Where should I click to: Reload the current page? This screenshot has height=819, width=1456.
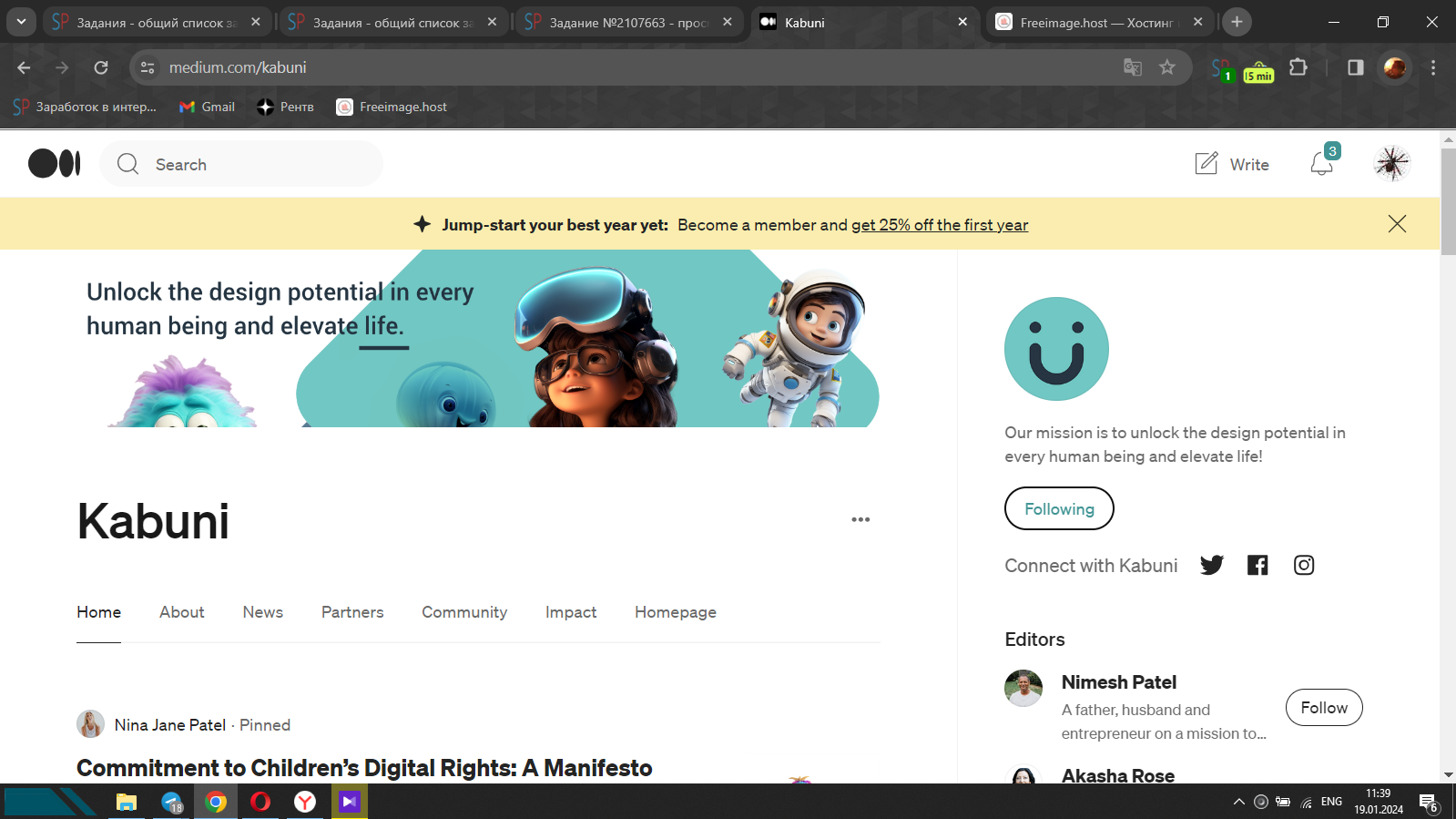point(101,67)
